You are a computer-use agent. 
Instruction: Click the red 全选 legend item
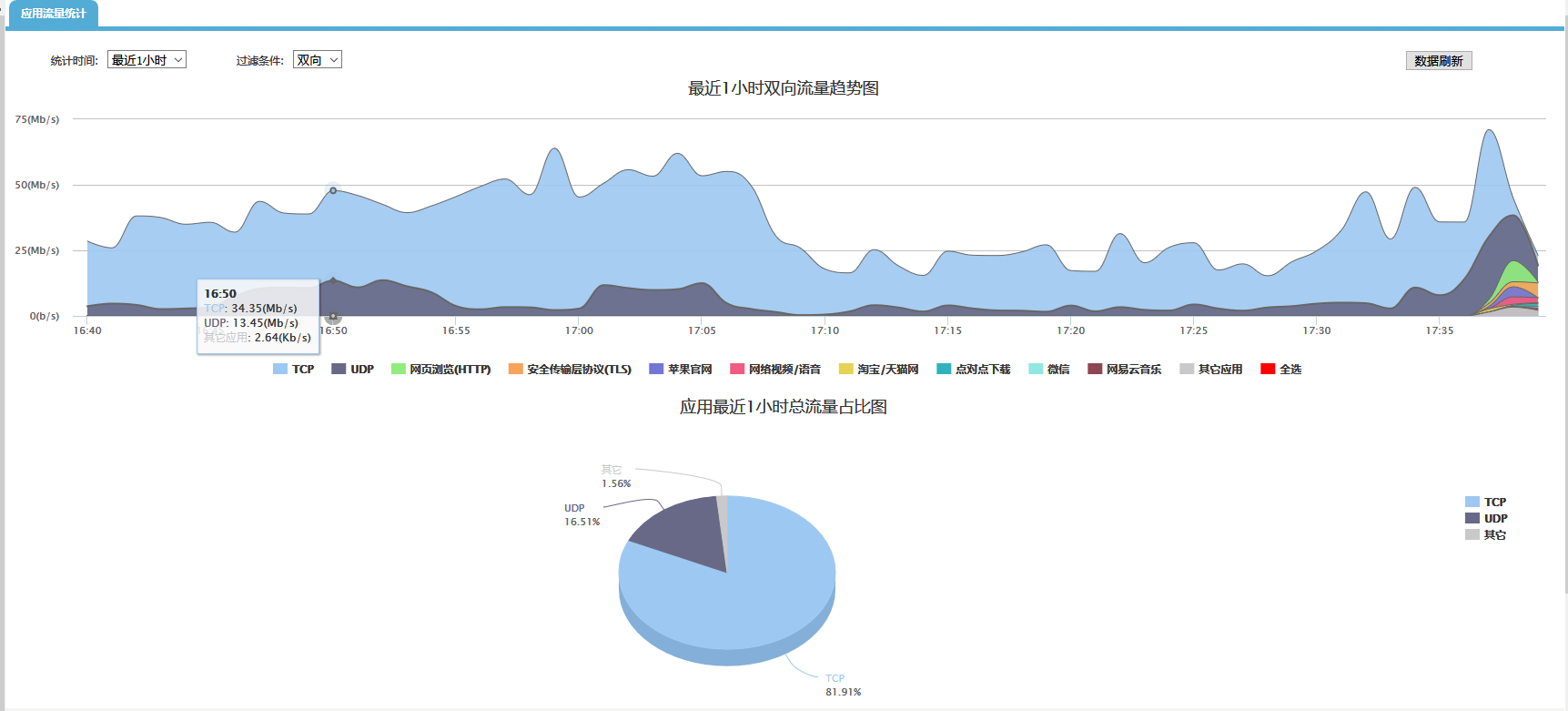(1280, 369)
